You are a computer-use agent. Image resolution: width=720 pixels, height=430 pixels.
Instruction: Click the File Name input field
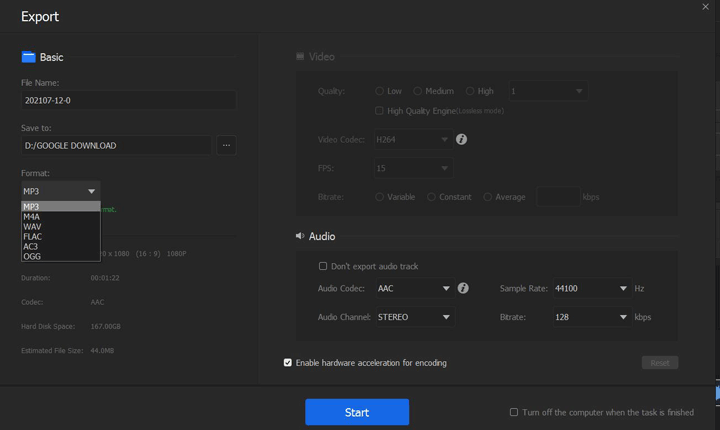(x=128, y=101)
